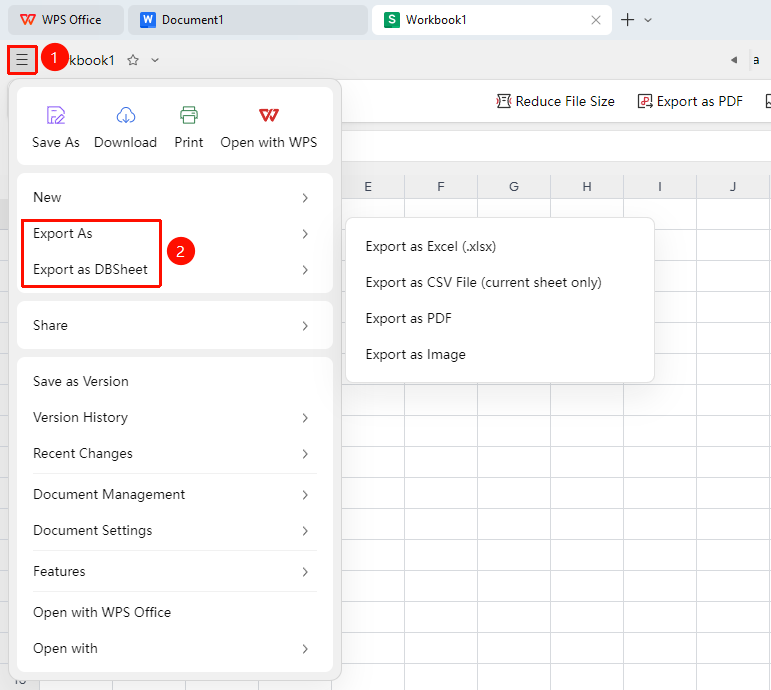Select column H header
Screen dimensions: 771x690
[587, 186]
